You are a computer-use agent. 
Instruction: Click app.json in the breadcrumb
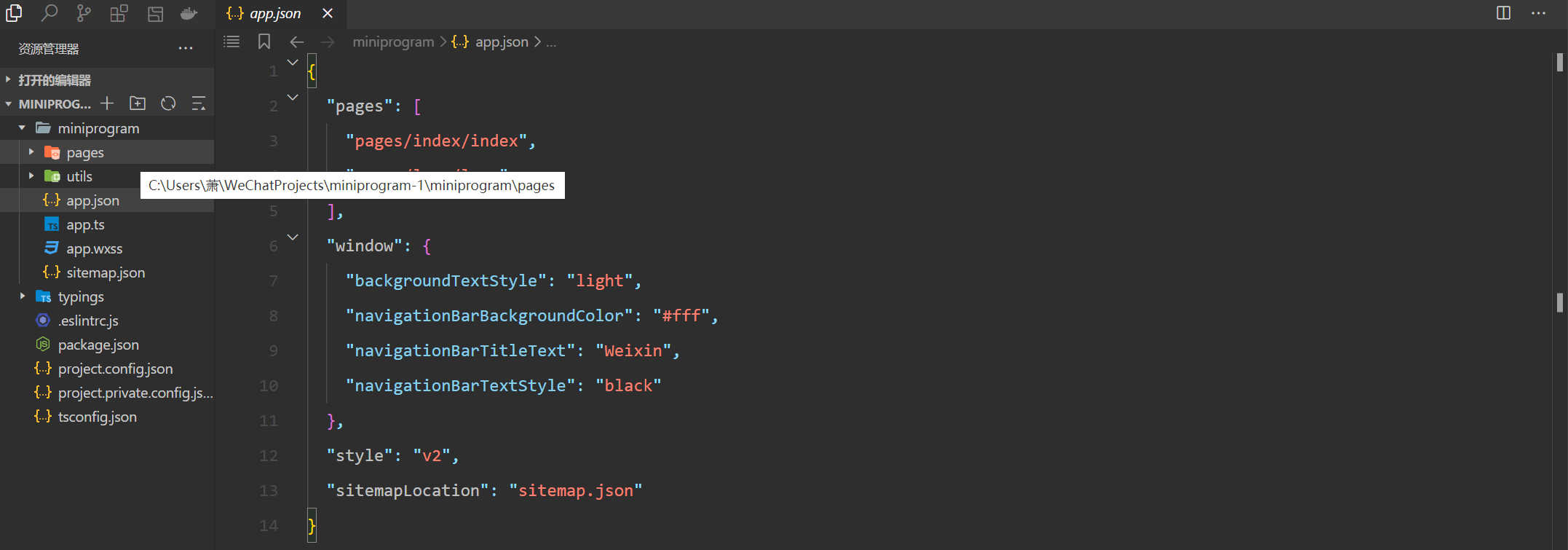click(x=502, y=42)
